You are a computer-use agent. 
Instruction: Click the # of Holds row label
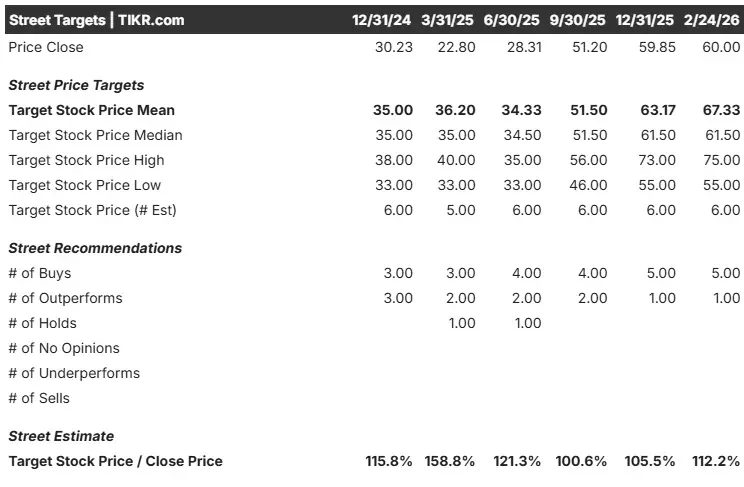click(43, 323)
